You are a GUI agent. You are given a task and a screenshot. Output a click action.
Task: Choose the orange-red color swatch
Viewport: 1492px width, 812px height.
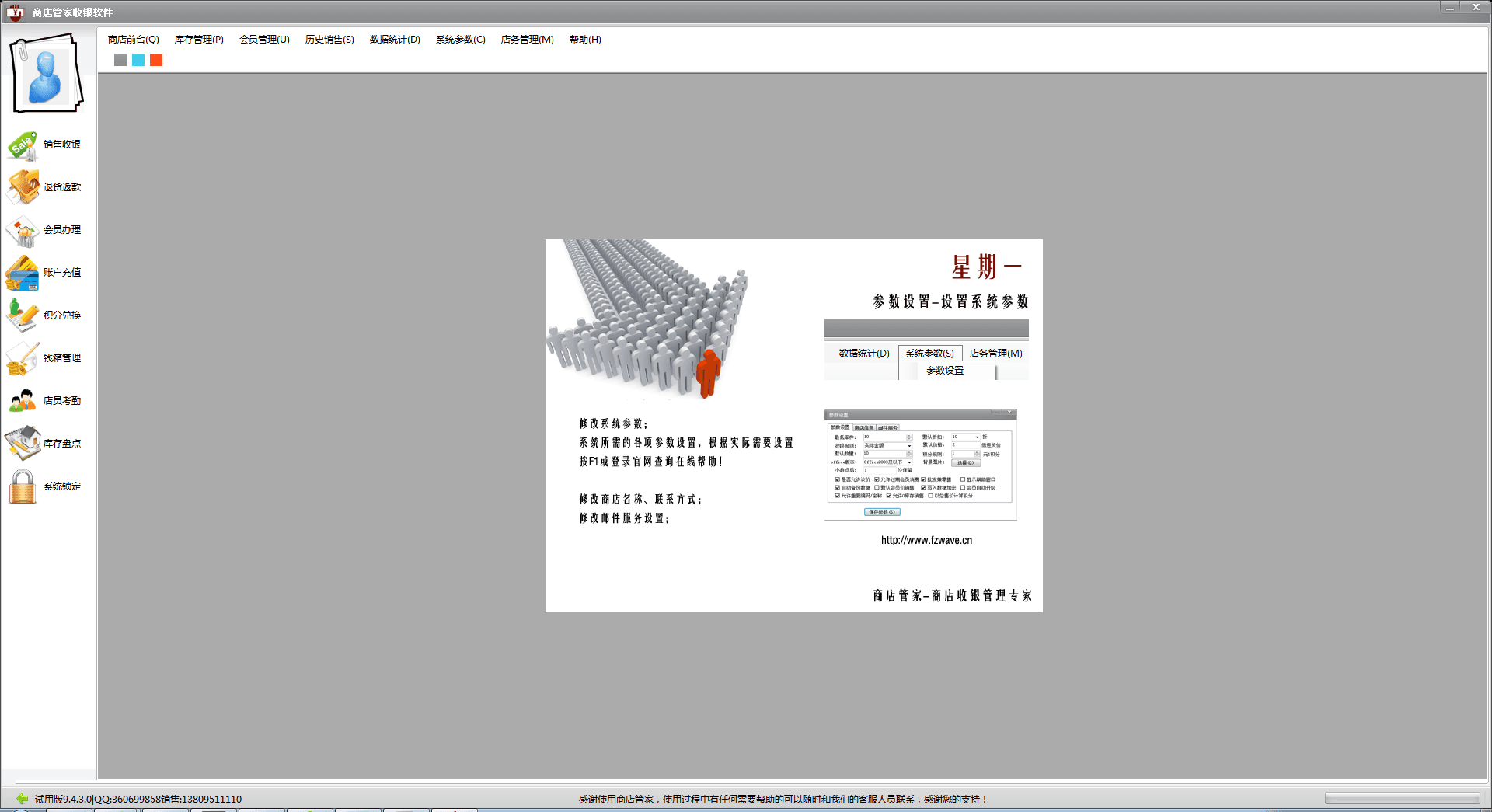pos(156,60)
